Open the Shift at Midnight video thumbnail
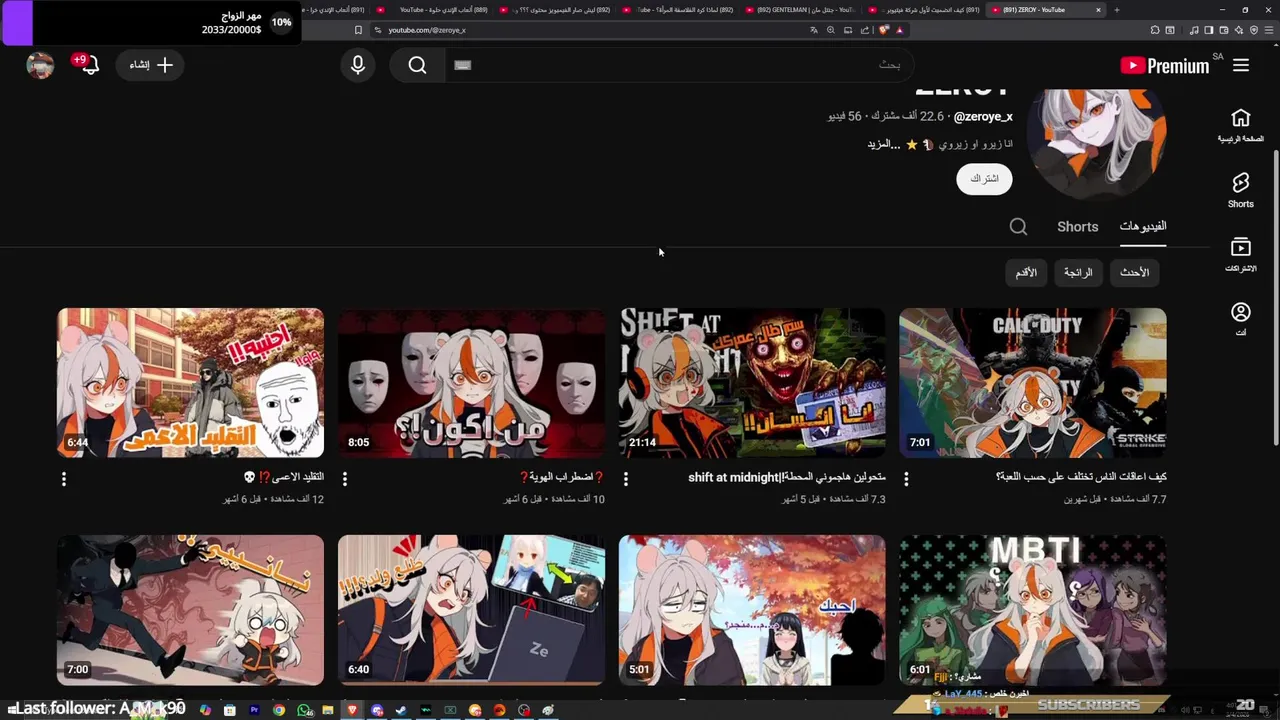 pos(752,382)
